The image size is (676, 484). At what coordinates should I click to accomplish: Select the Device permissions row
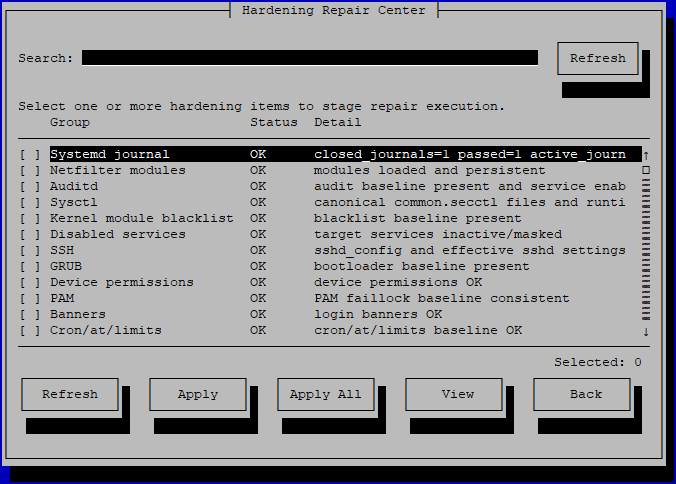[x=331, y=282]
